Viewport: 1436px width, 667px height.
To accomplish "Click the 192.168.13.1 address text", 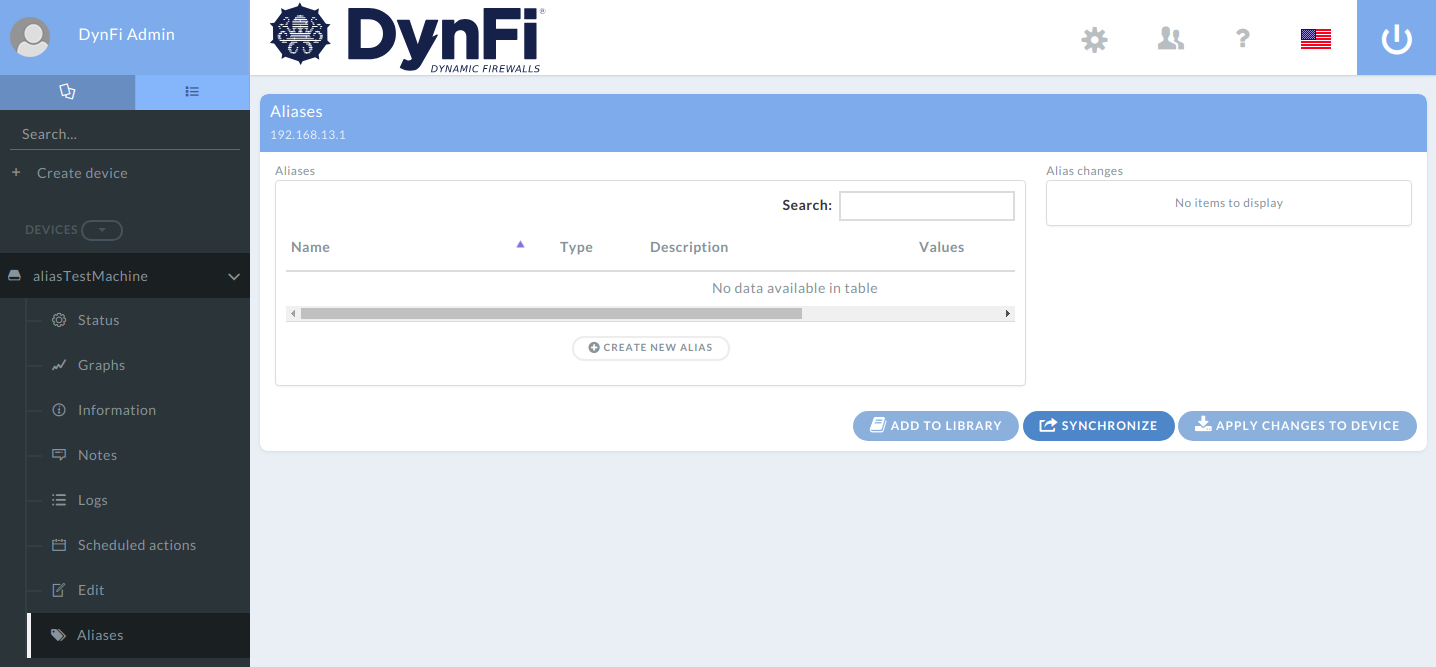I will (308, 134).
